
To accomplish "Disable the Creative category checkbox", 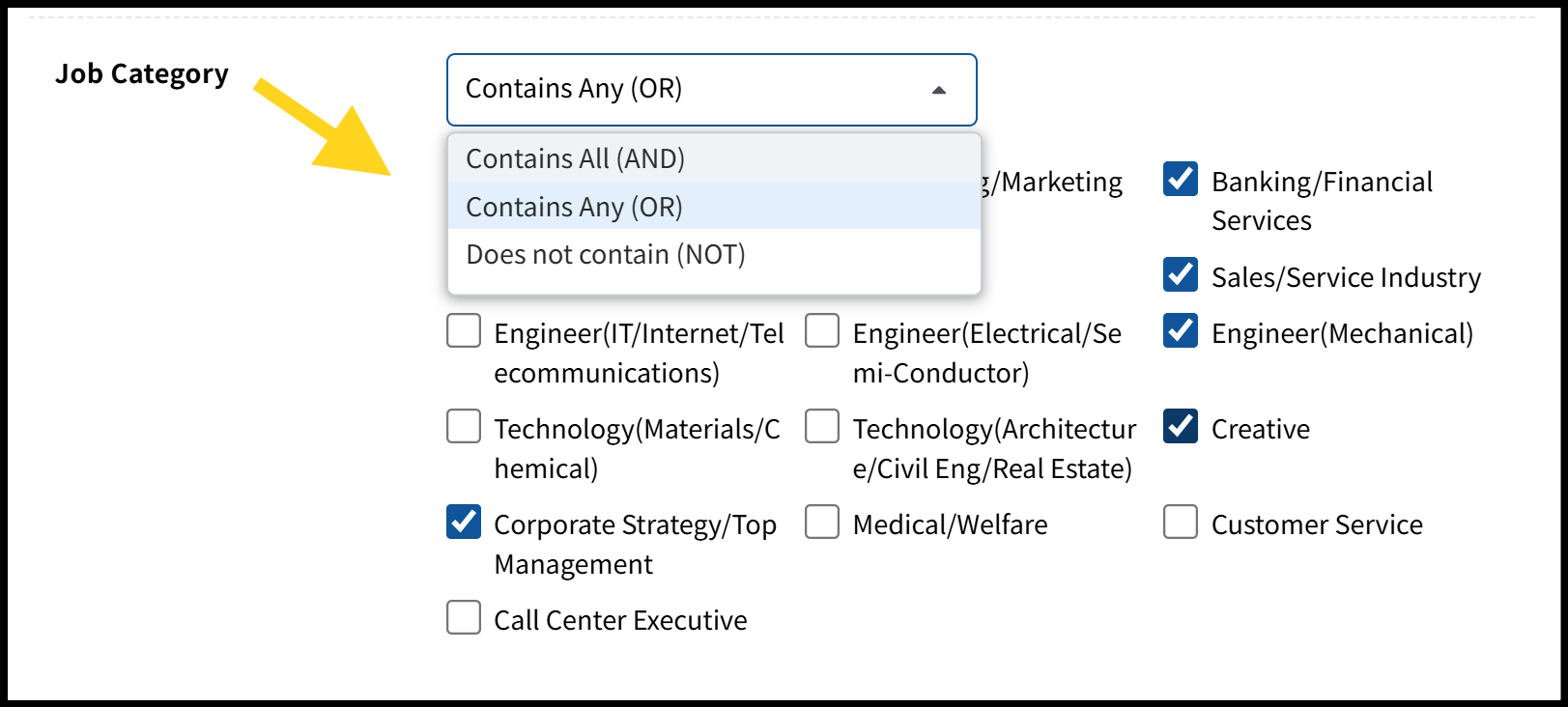I will click(x=1181, y=427).
